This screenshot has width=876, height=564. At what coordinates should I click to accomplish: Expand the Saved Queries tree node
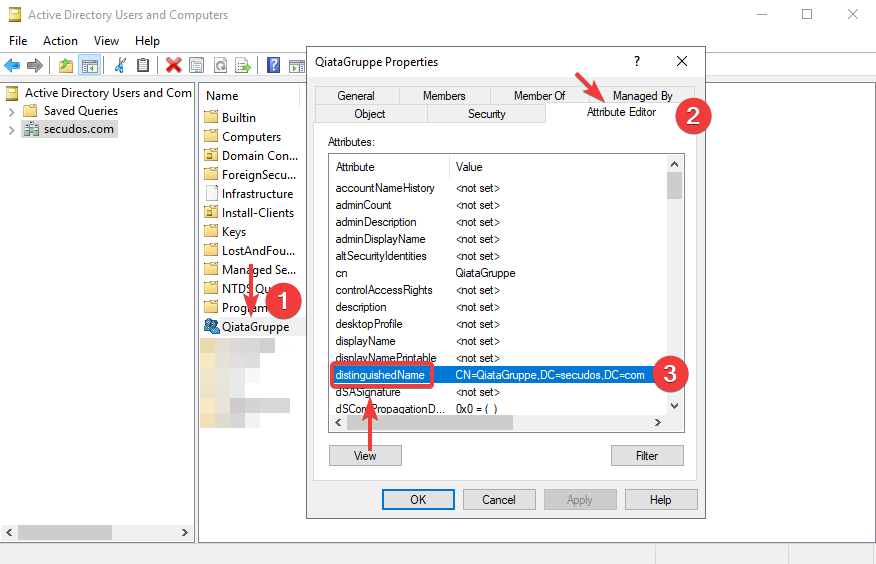tap(11, 111)
